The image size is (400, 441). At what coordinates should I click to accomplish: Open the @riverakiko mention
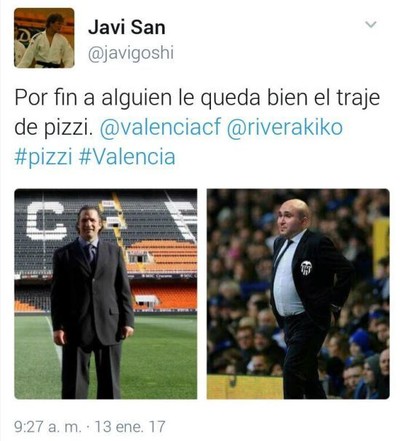285,127
